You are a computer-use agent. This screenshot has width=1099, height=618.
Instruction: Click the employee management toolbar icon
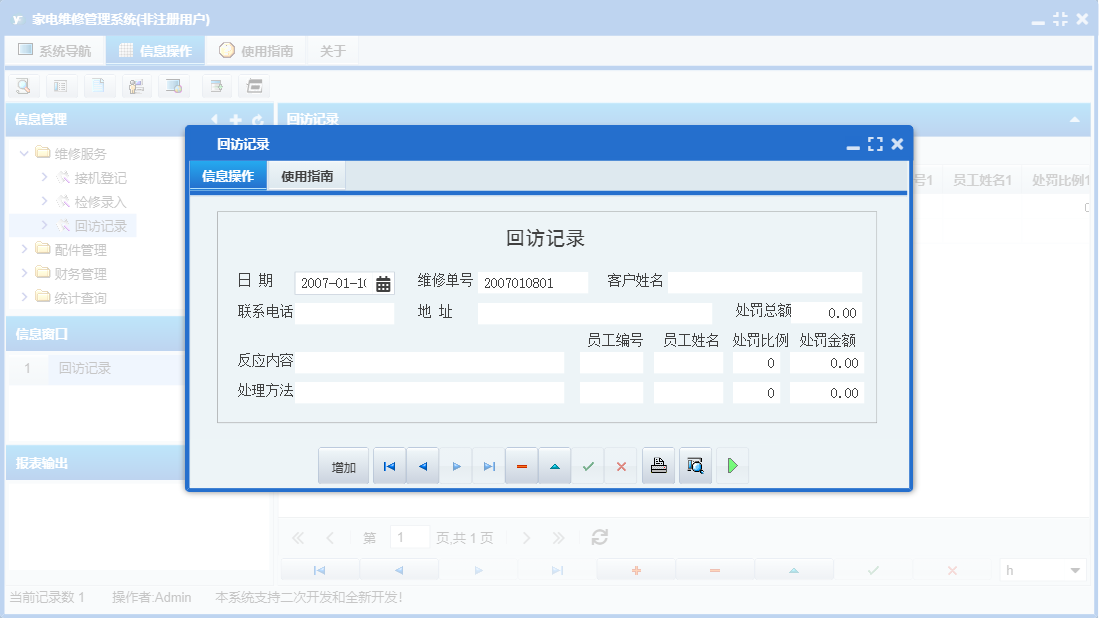click(x=136, y=86)
